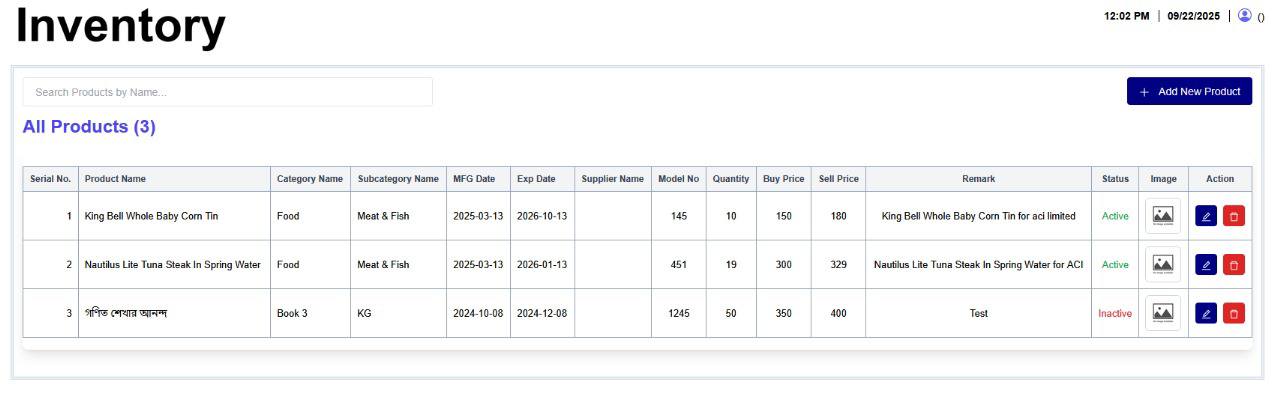Click the Exp Date column header
The width and height of the screenshot is (1280, 408).
pyautogui.click(x=536, y=179)
